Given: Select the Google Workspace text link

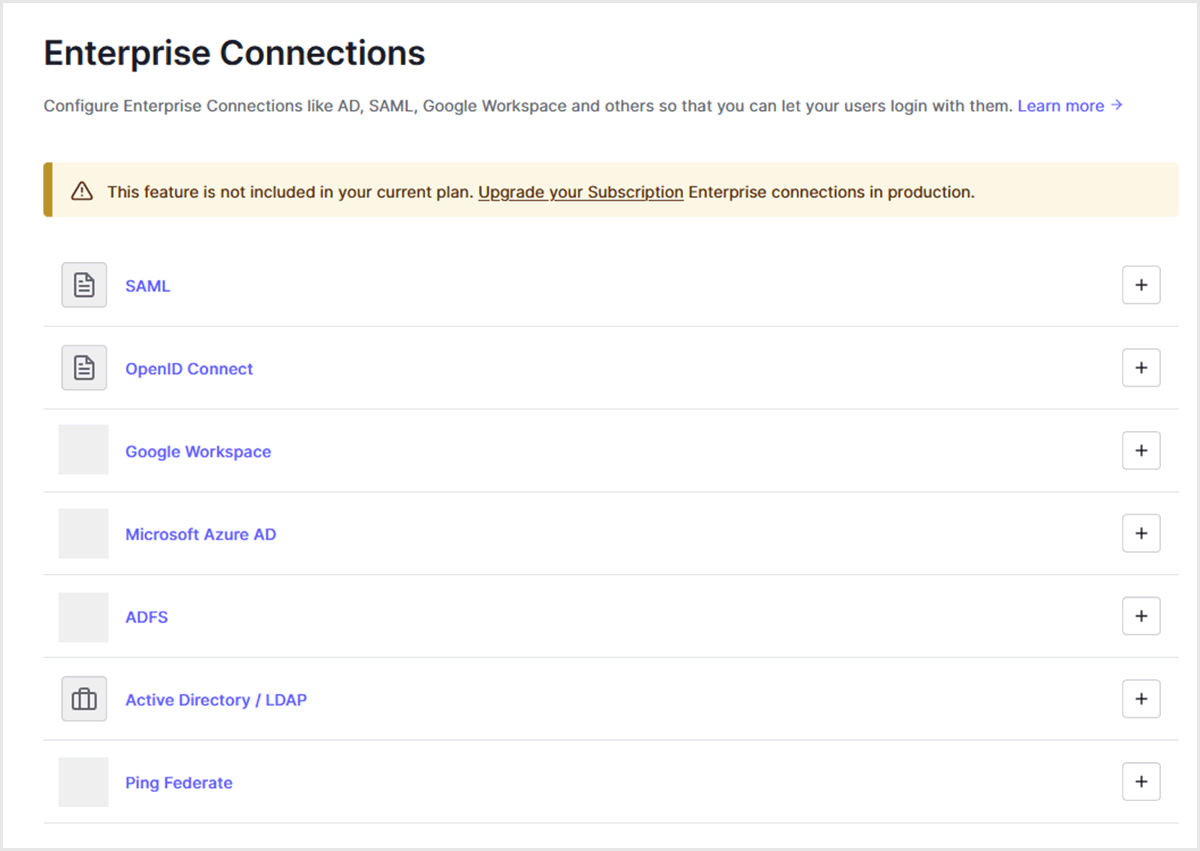Looking at the screenshot, I should point(198,452).
